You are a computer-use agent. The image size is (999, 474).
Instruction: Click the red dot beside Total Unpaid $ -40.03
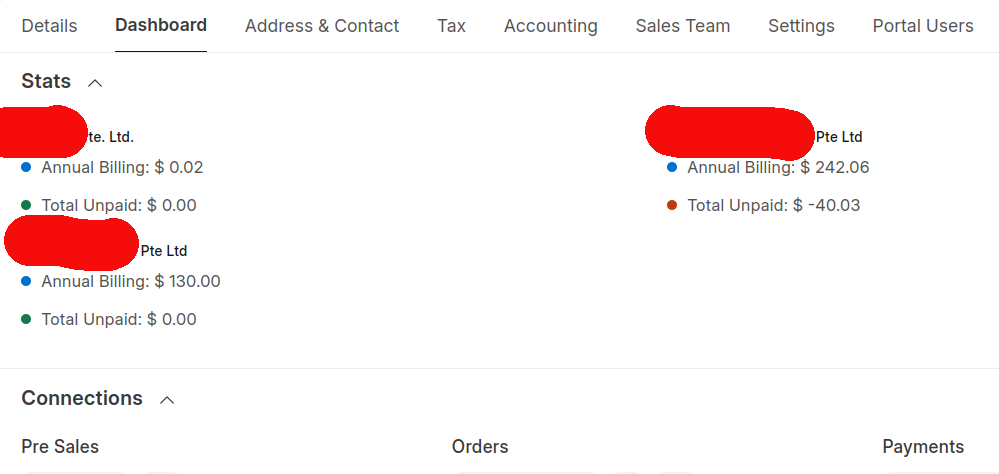672,205
